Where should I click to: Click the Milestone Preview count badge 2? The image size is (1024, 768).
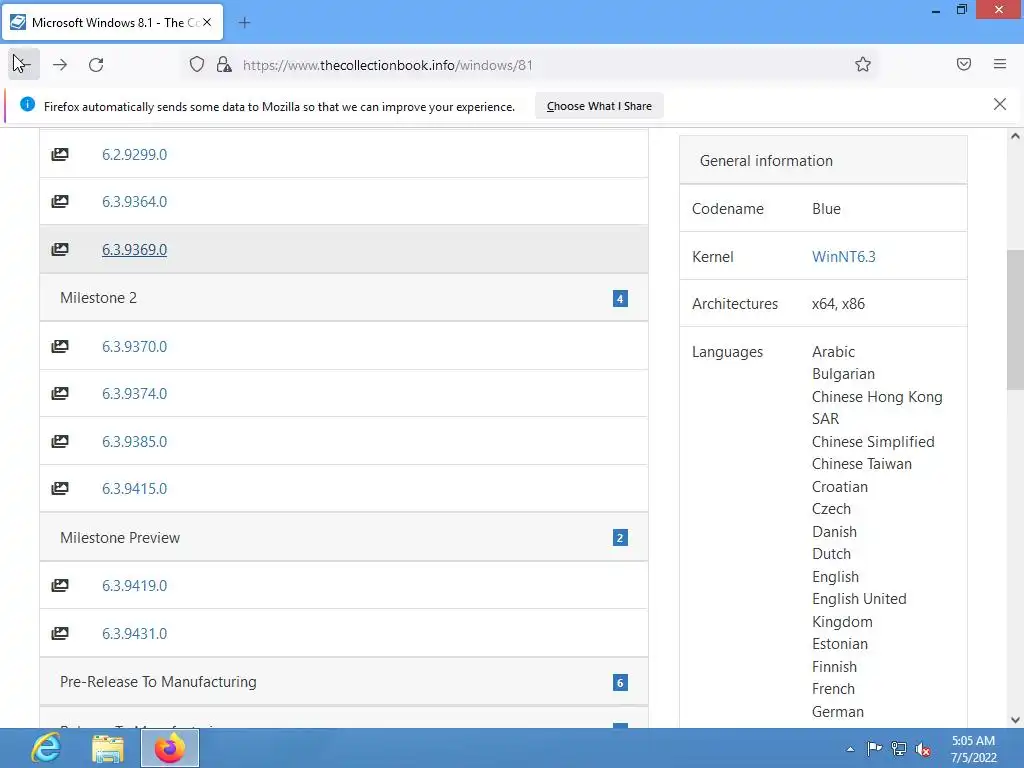(620, 538)
